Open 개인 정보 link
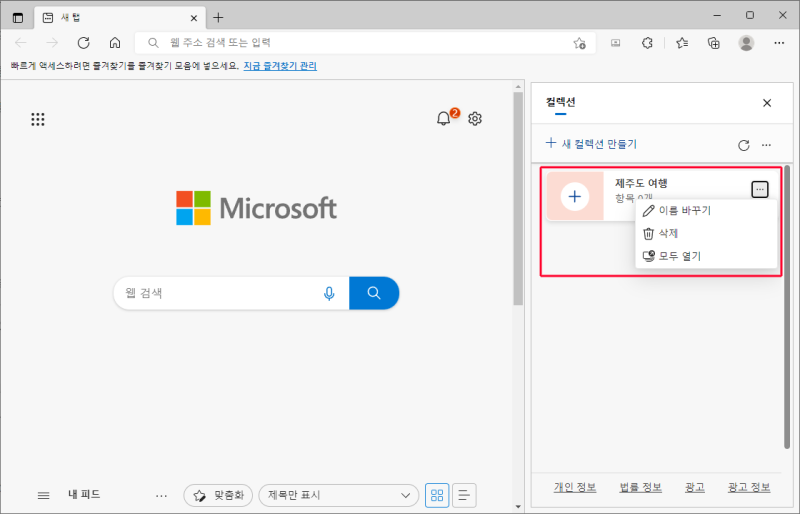This screenshot has height=514, width=800. click(x=575, y=487)
